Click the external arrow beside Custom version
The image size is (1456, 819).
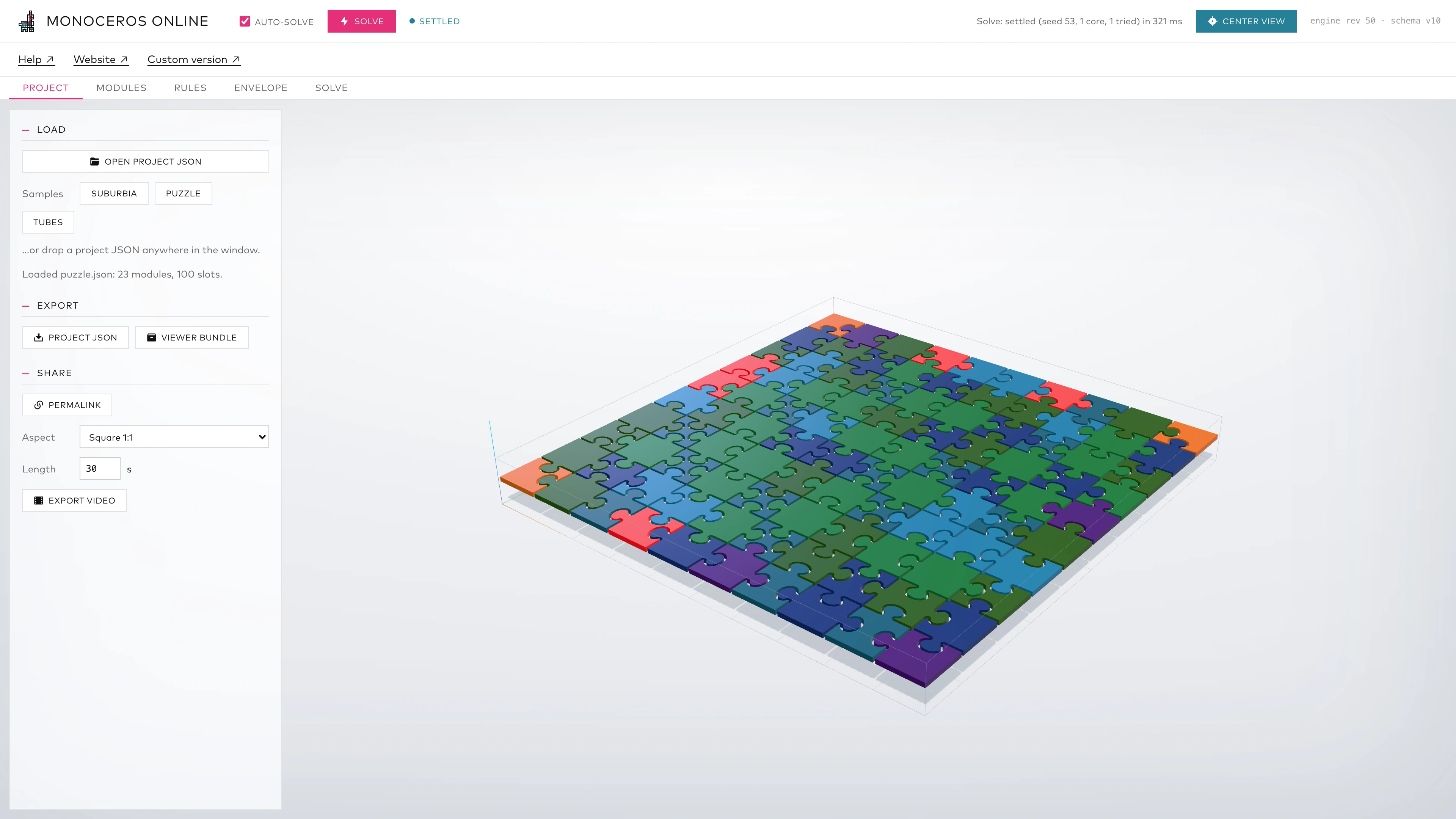236,60
